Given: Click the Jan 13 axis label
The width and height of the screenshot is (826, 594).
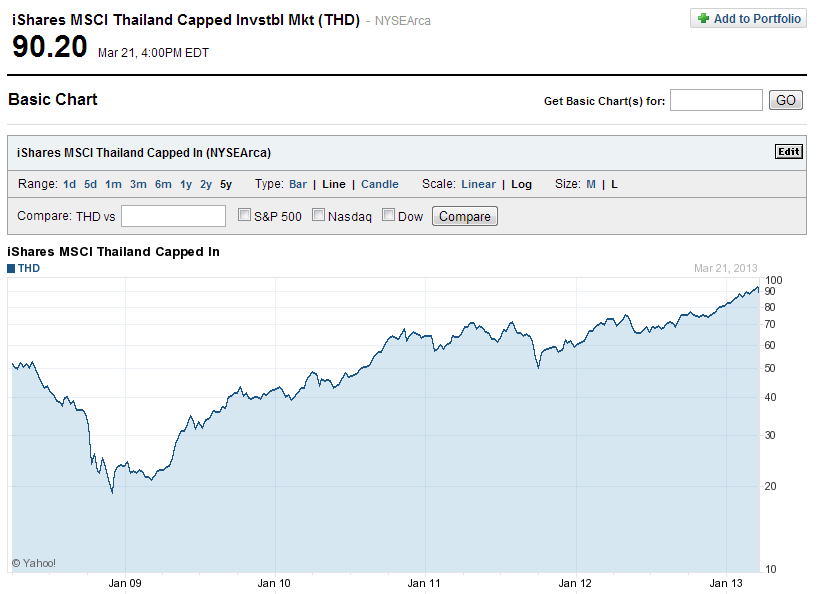Looking at the screenshot, I should 726,583.
